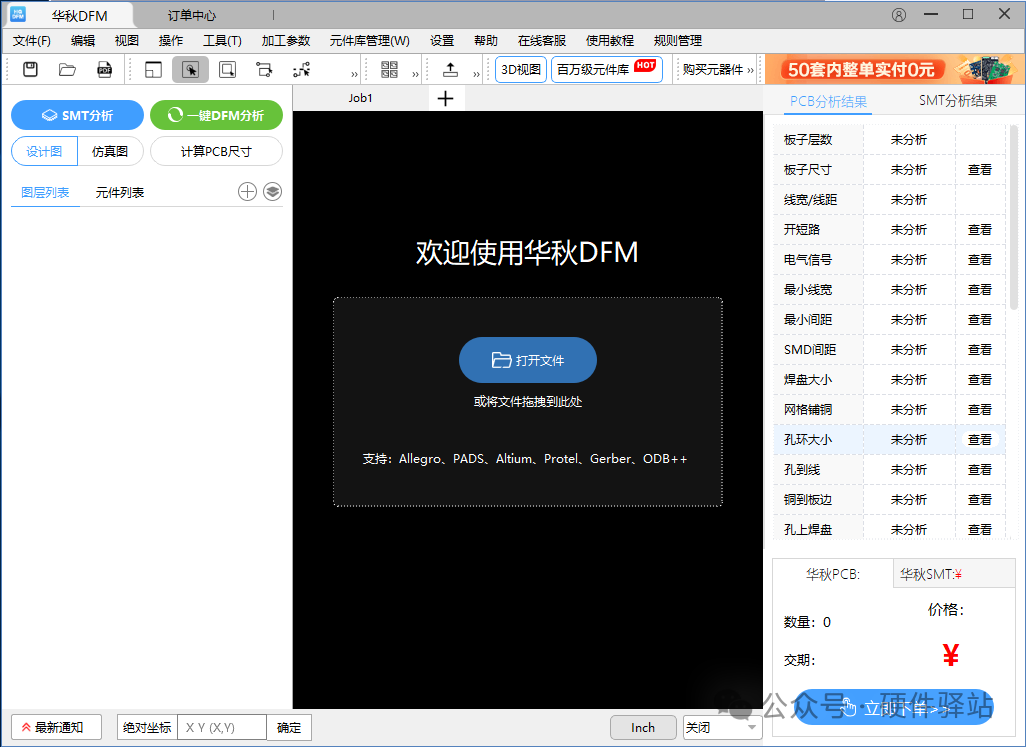Image resolution: width=1026 pixels, height=747 pixels.
Task: Switch to the 订单中心 tab
Action: point(191,15)
